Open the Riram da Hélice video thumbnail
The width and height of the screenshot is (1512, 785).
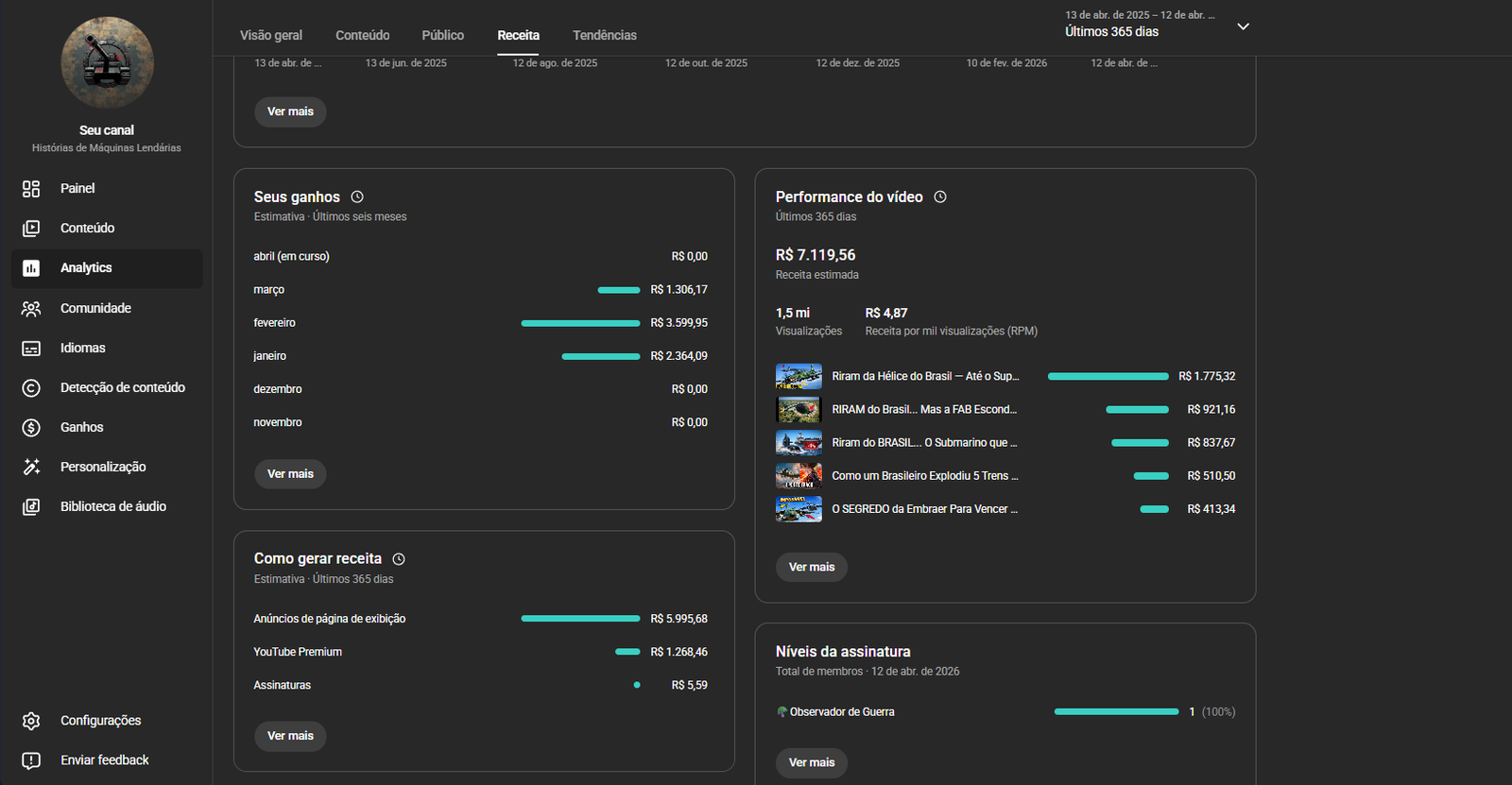(799, 377)
